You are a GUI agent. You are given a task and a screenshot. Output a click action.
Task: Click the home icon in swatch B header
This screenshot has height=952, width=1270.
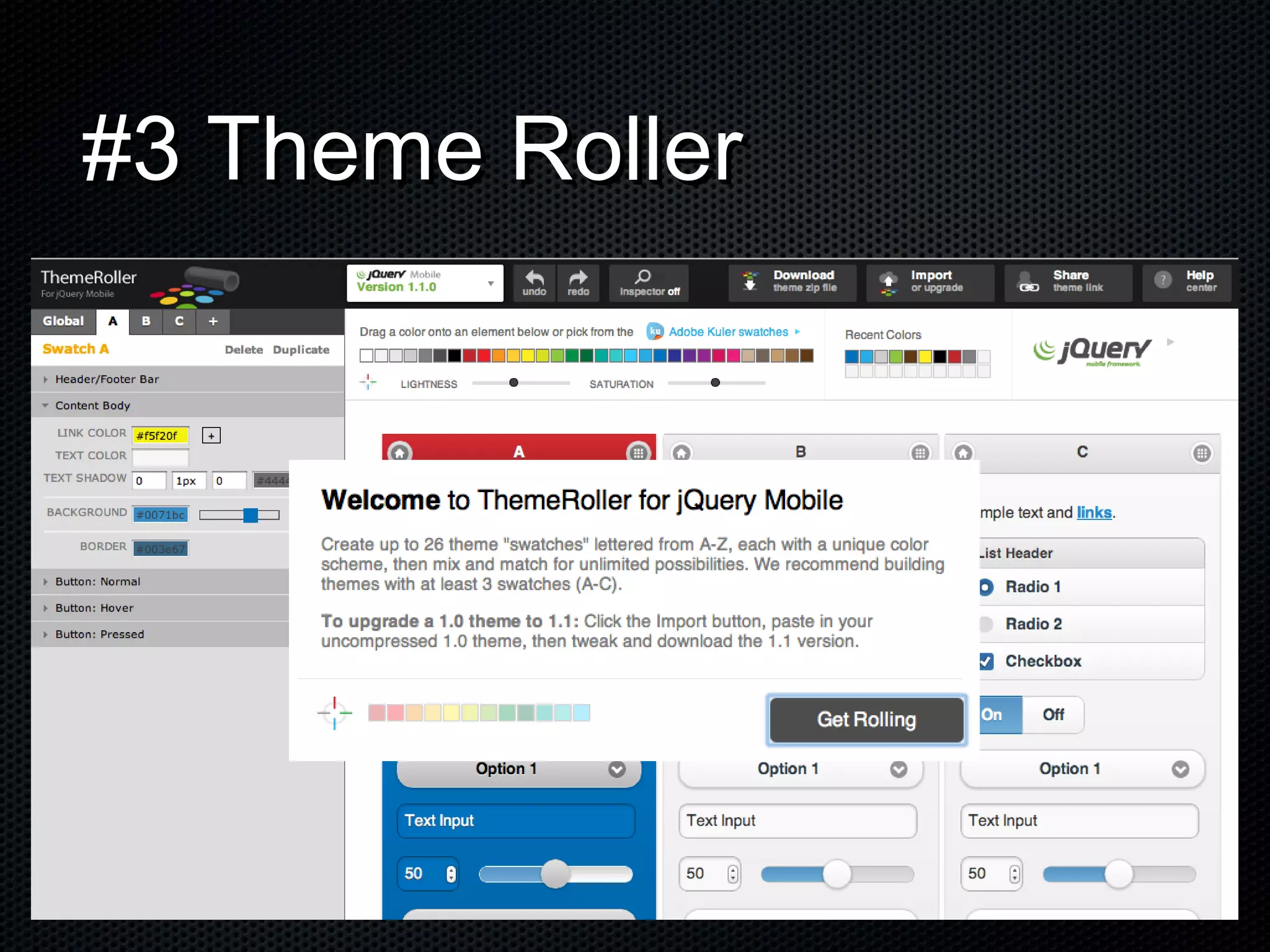click(682, 452)
